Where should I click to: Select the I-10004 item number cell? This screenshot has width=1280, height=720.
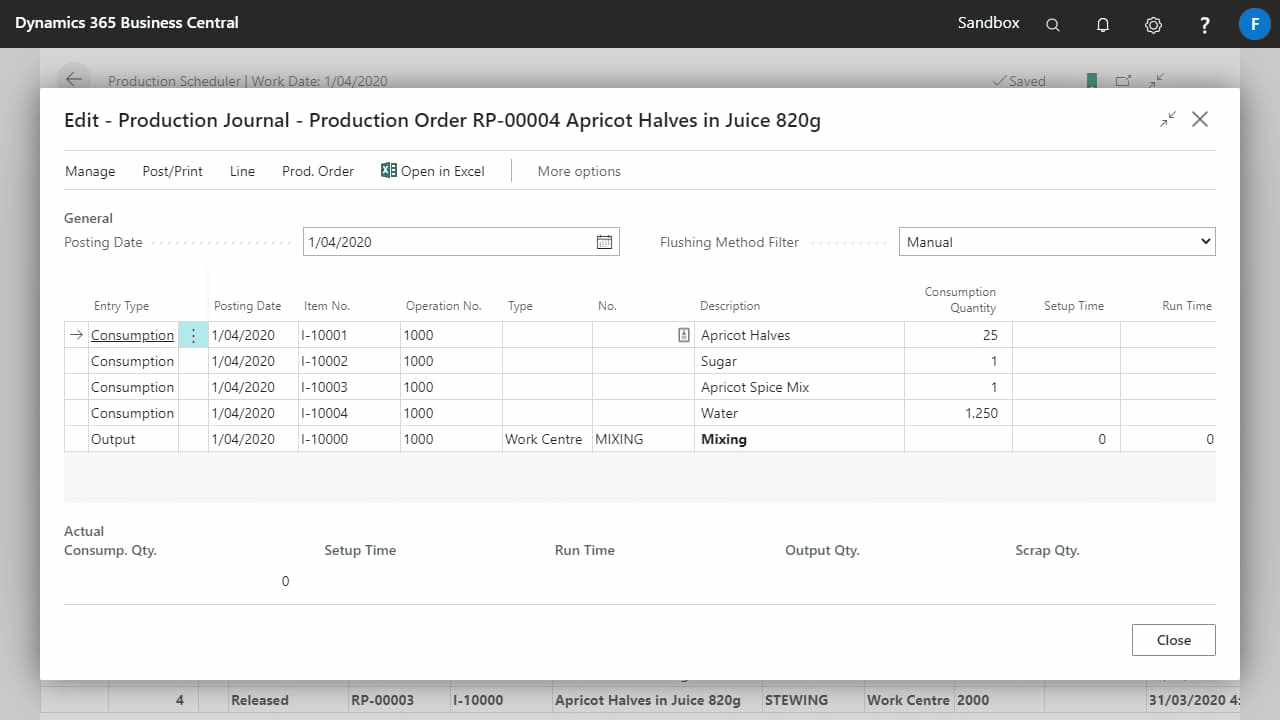coord(349,413)
